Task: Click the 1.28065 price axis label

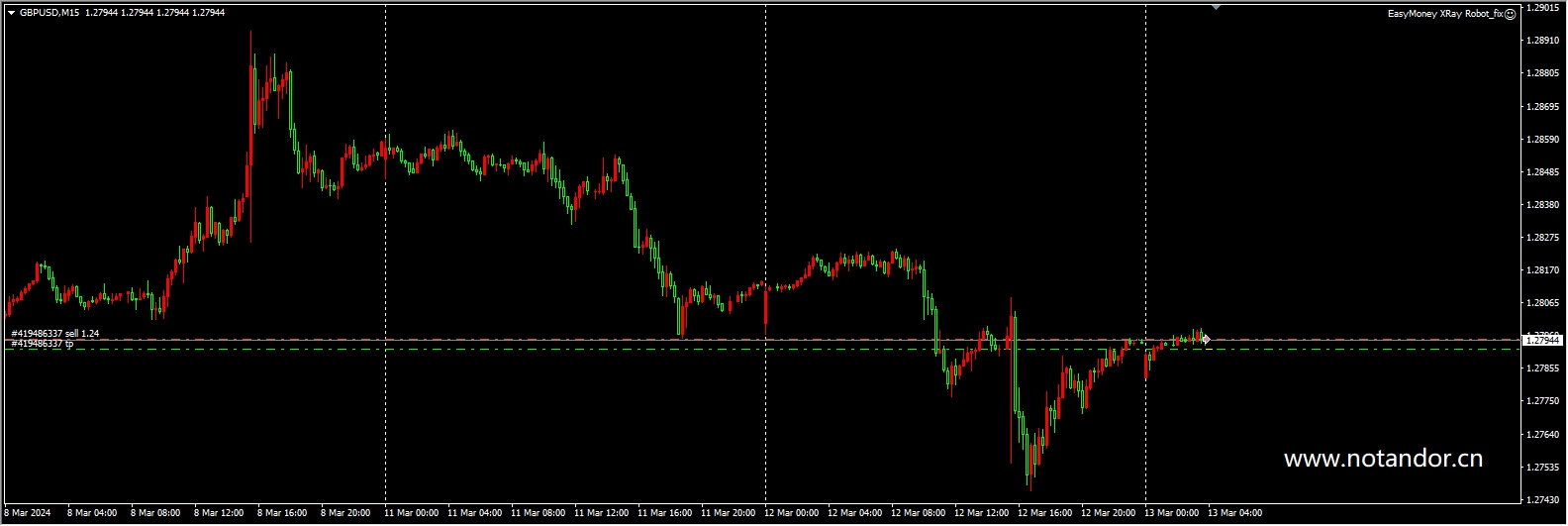Action: pos(1544,302)
